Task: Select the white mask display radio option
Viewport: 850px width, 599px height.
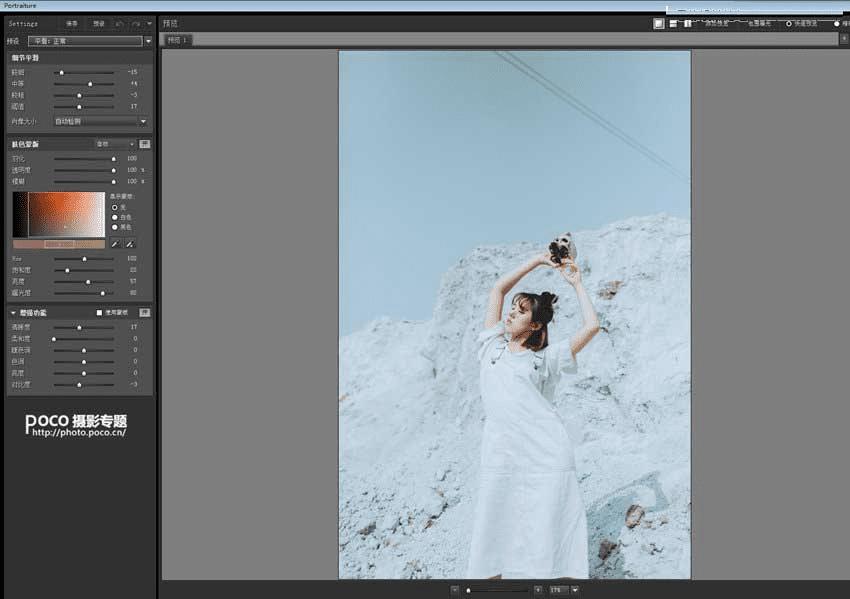Action: click(x=115, y=217)
